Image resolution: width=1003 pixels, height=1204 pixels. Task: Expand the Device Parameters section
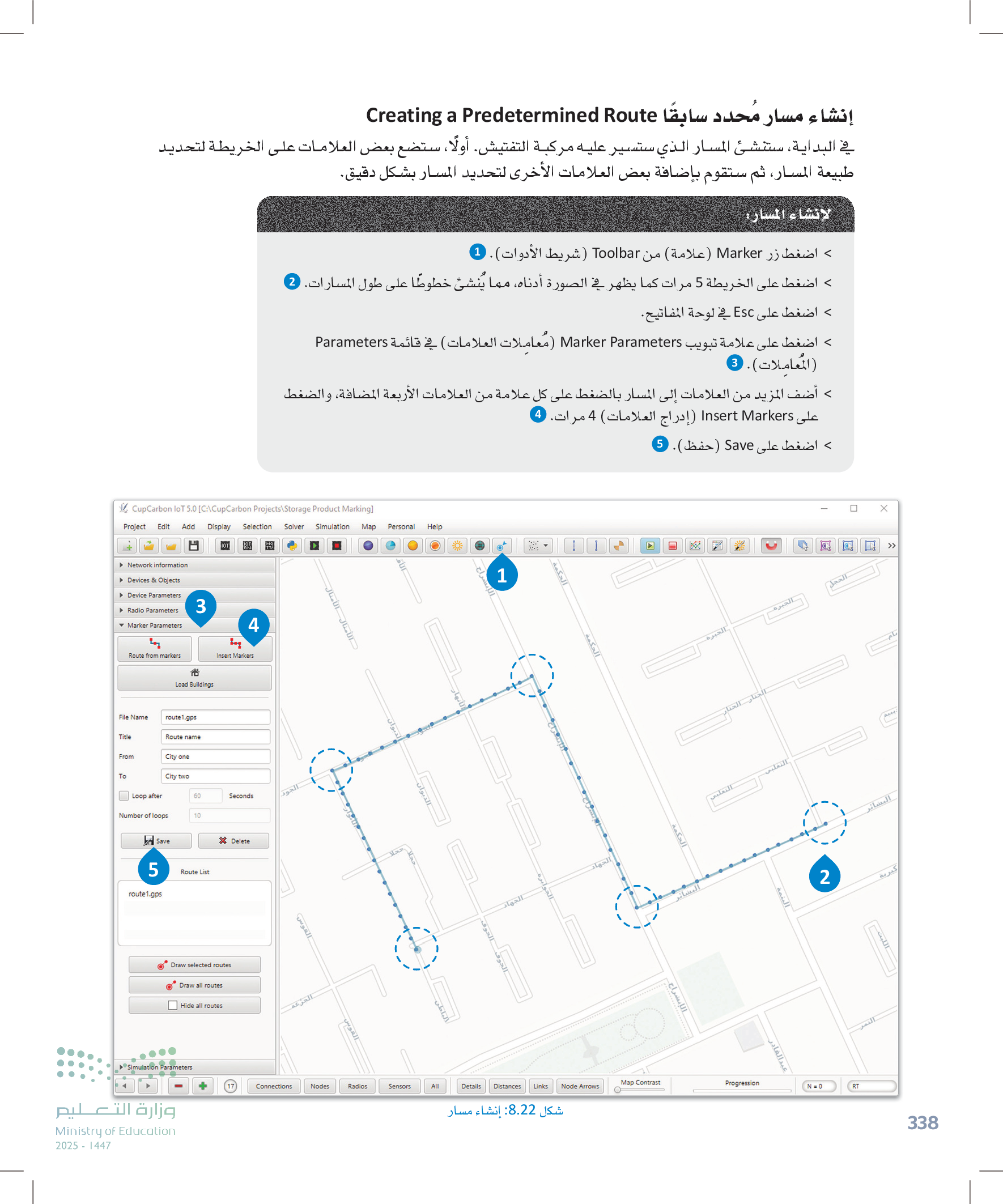point(154,595)
